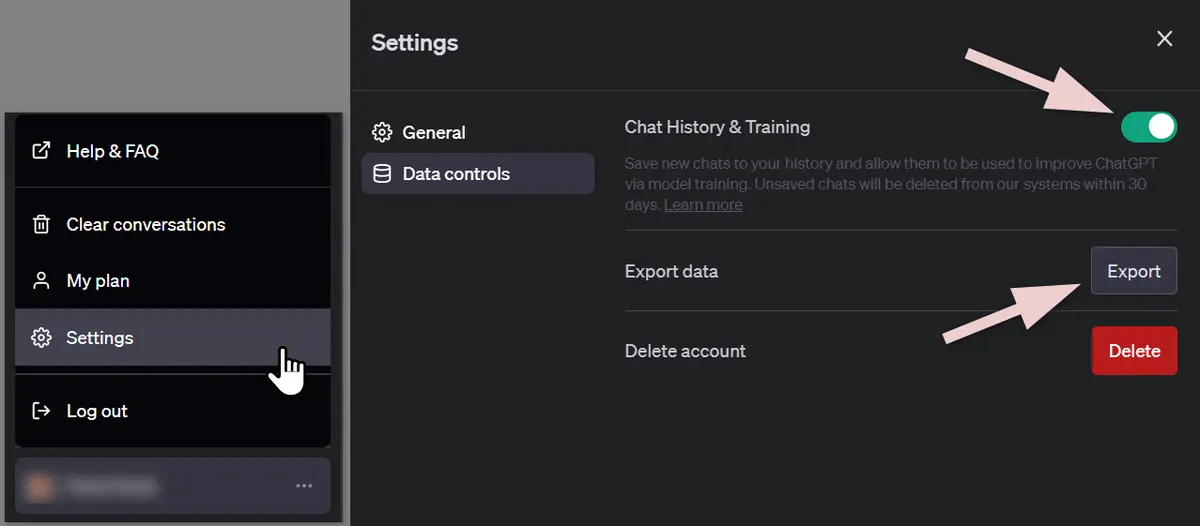Click the database icon beside Data controls

(381, 174)
